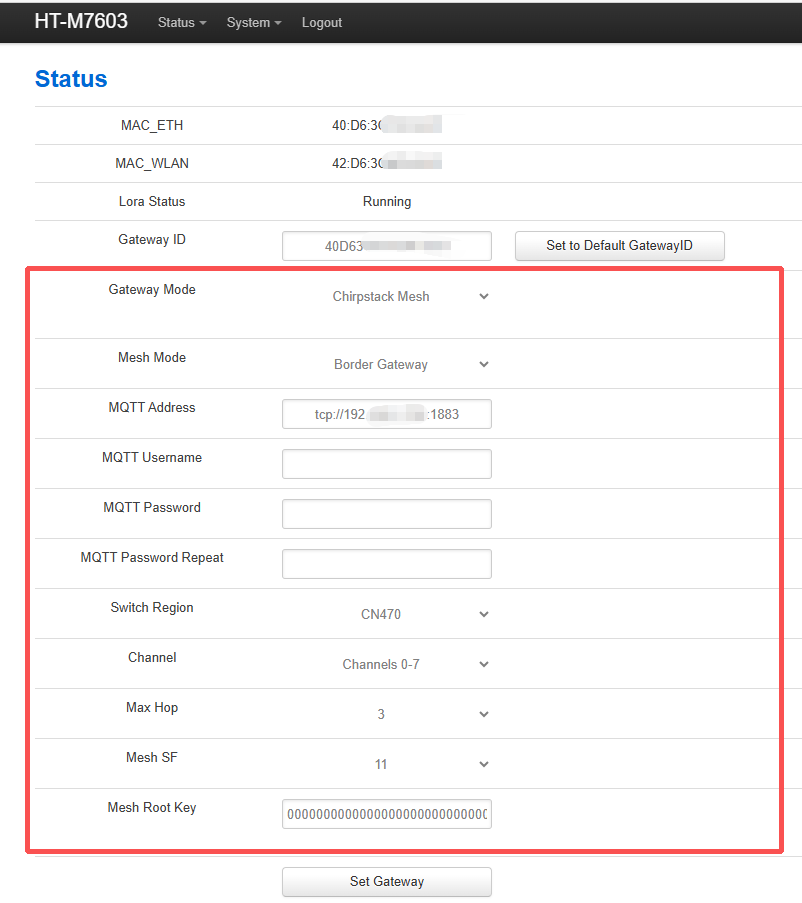Click the Mesh Root Key field

387,814
